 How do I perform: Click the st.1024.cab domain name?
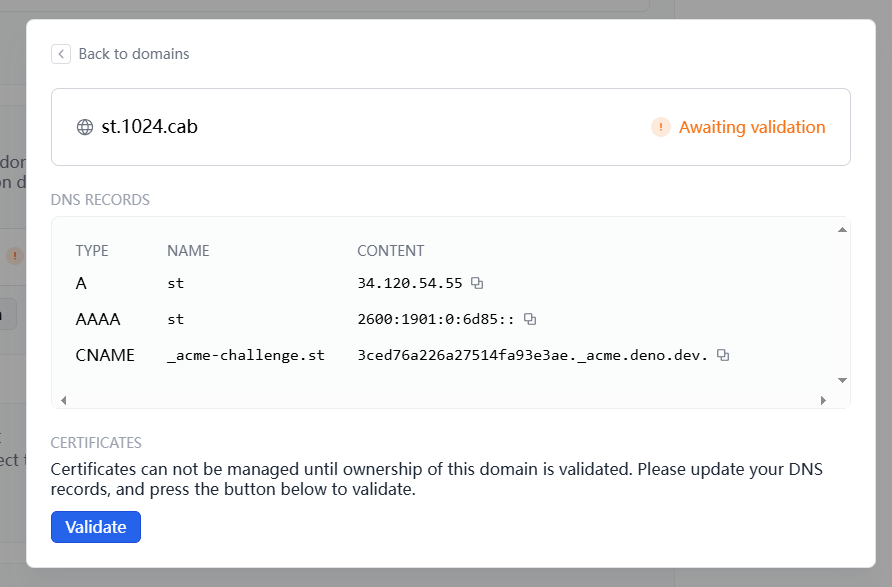click(150, 127)
